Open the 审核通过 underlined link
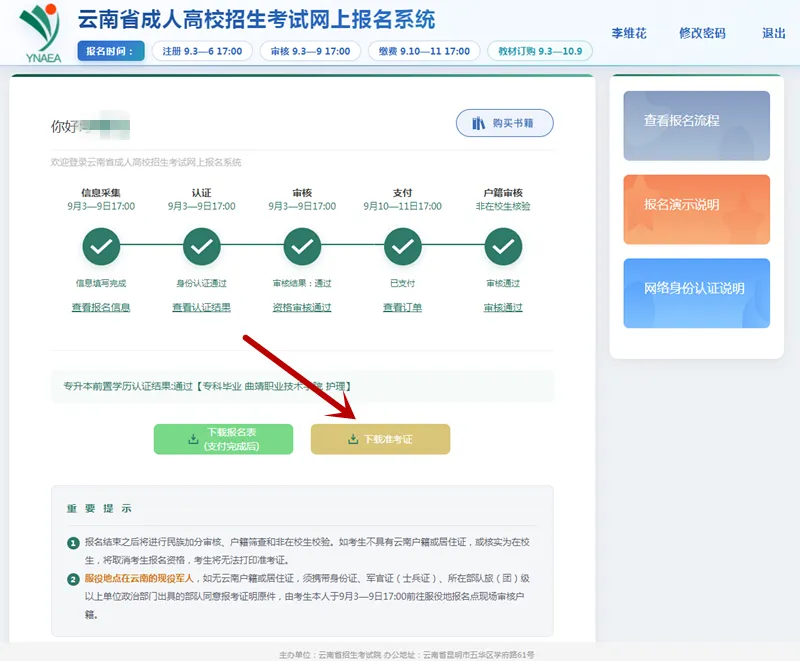The height and width of the screenshot is (661, 800). 503,307
